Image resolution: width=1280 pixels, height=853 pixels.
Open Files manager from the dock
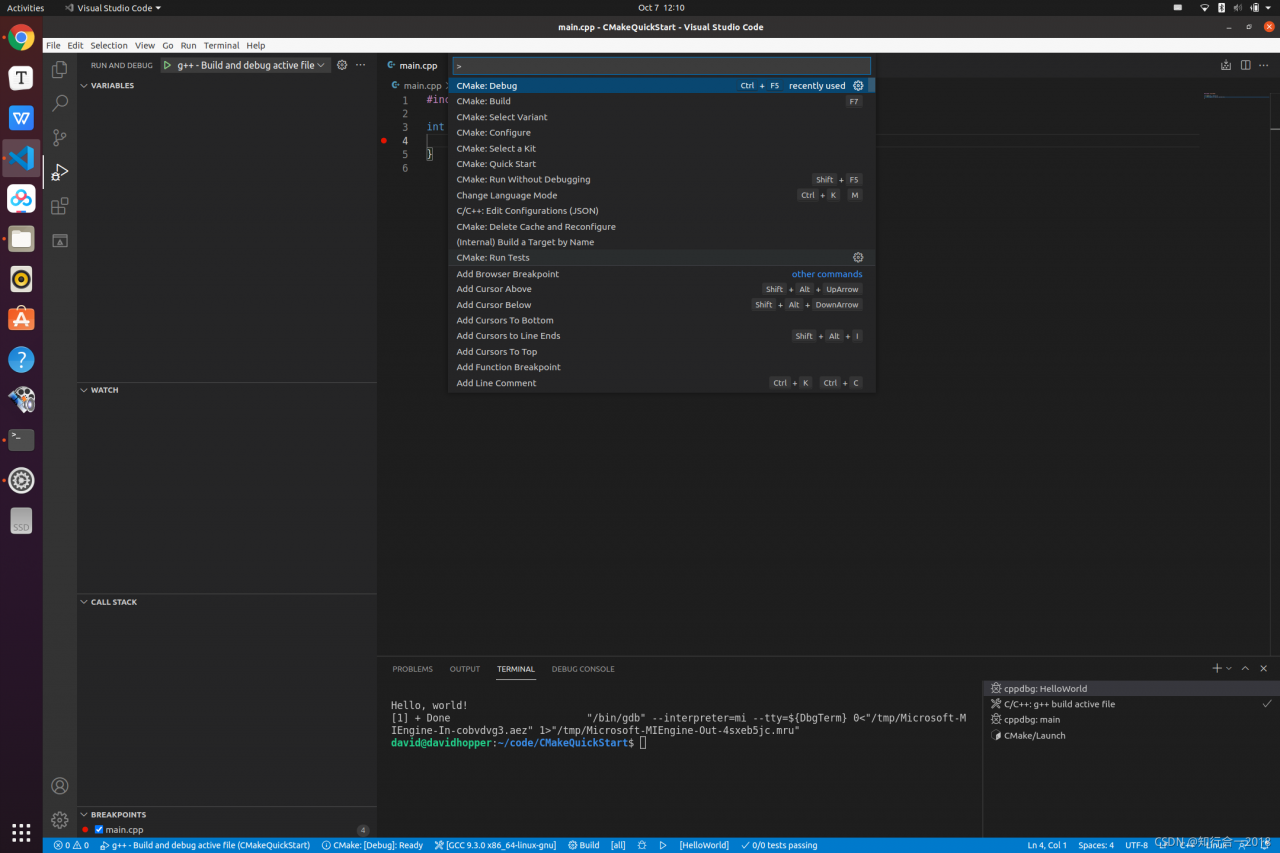coord(21,238)
